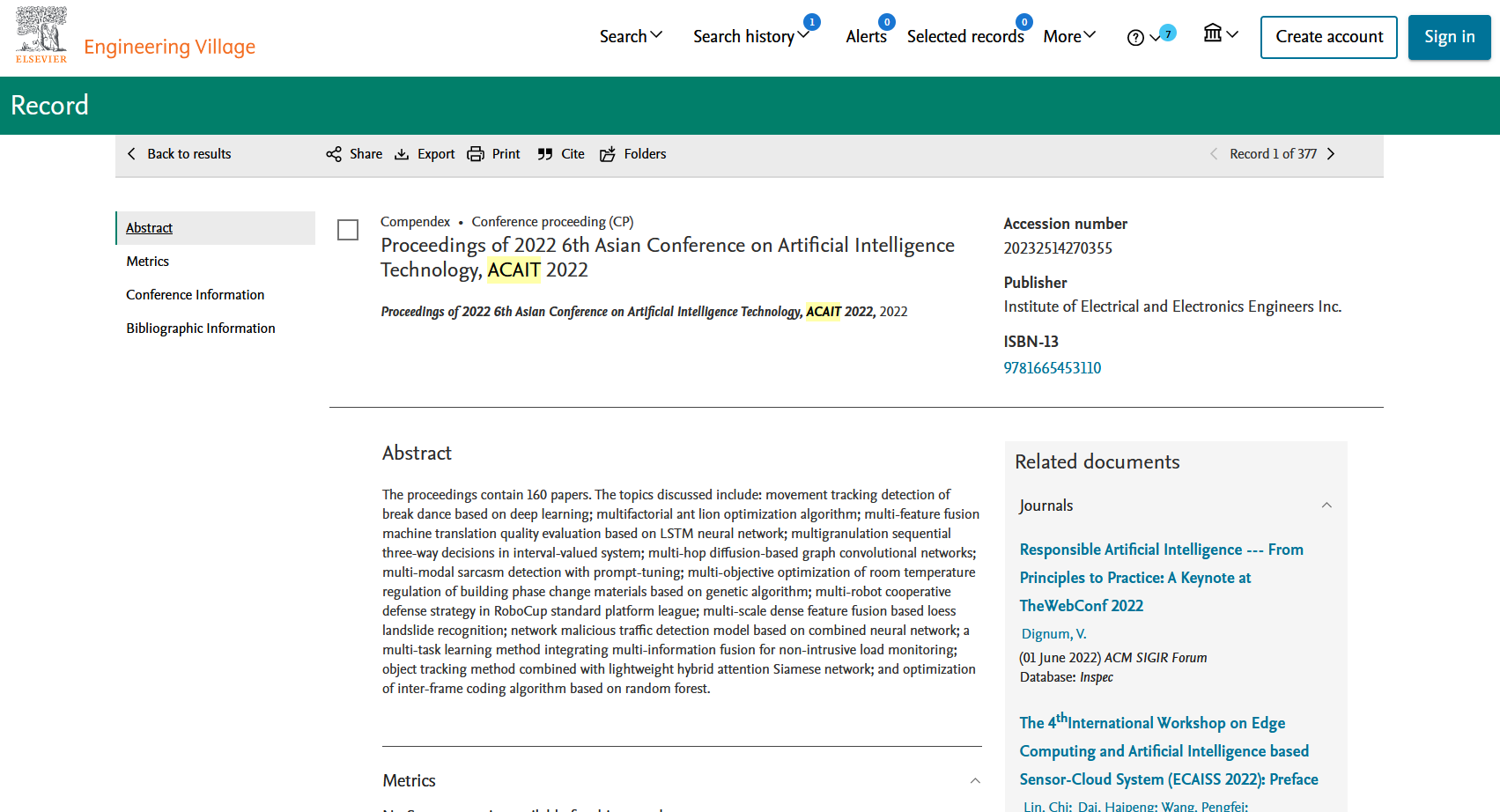This screenshot has width=1500, height=812.
Task: Collapse the Journals section
Action: (x=1326, y=506)
